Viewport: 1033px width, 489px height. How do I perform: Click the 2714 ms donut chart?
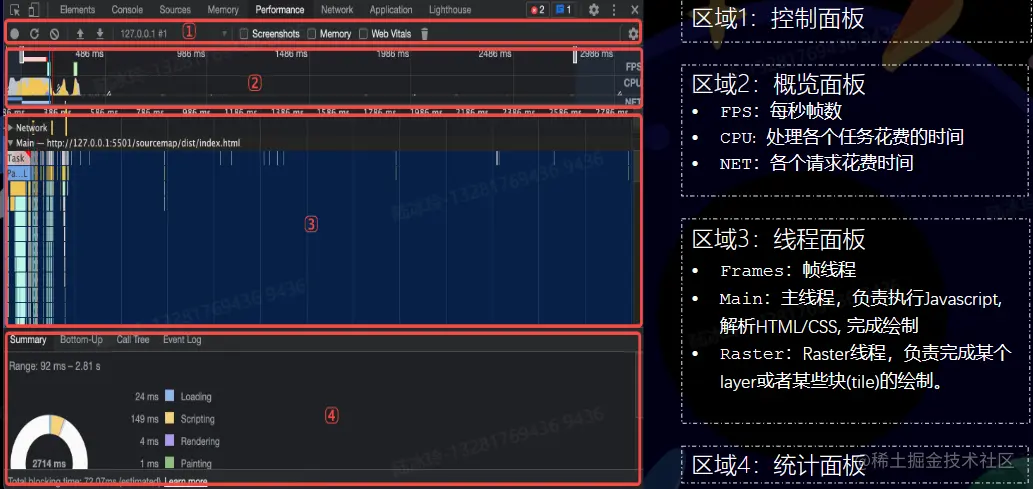pos(49,442)
